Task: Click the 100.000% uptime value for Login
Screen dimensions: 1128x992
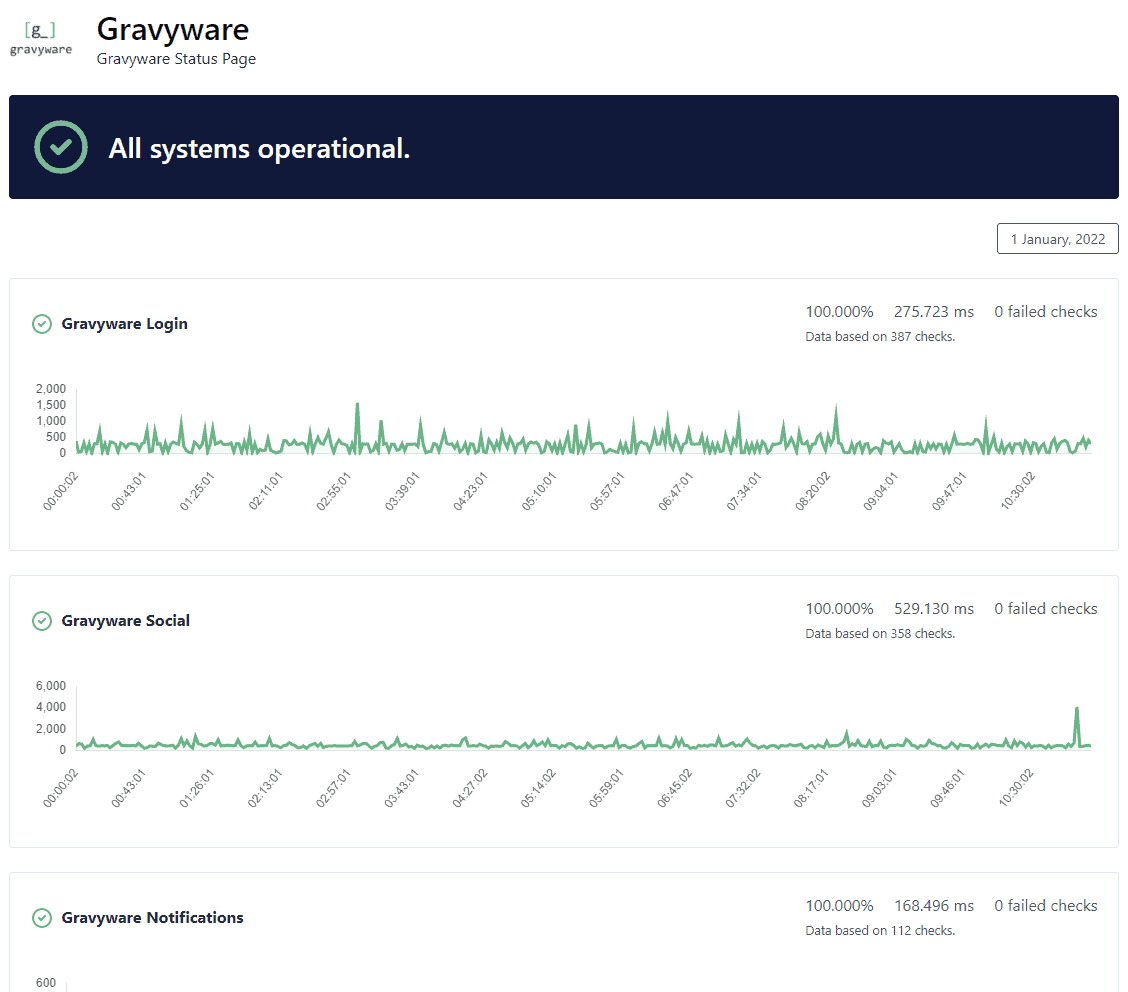Action: (840, 311)
